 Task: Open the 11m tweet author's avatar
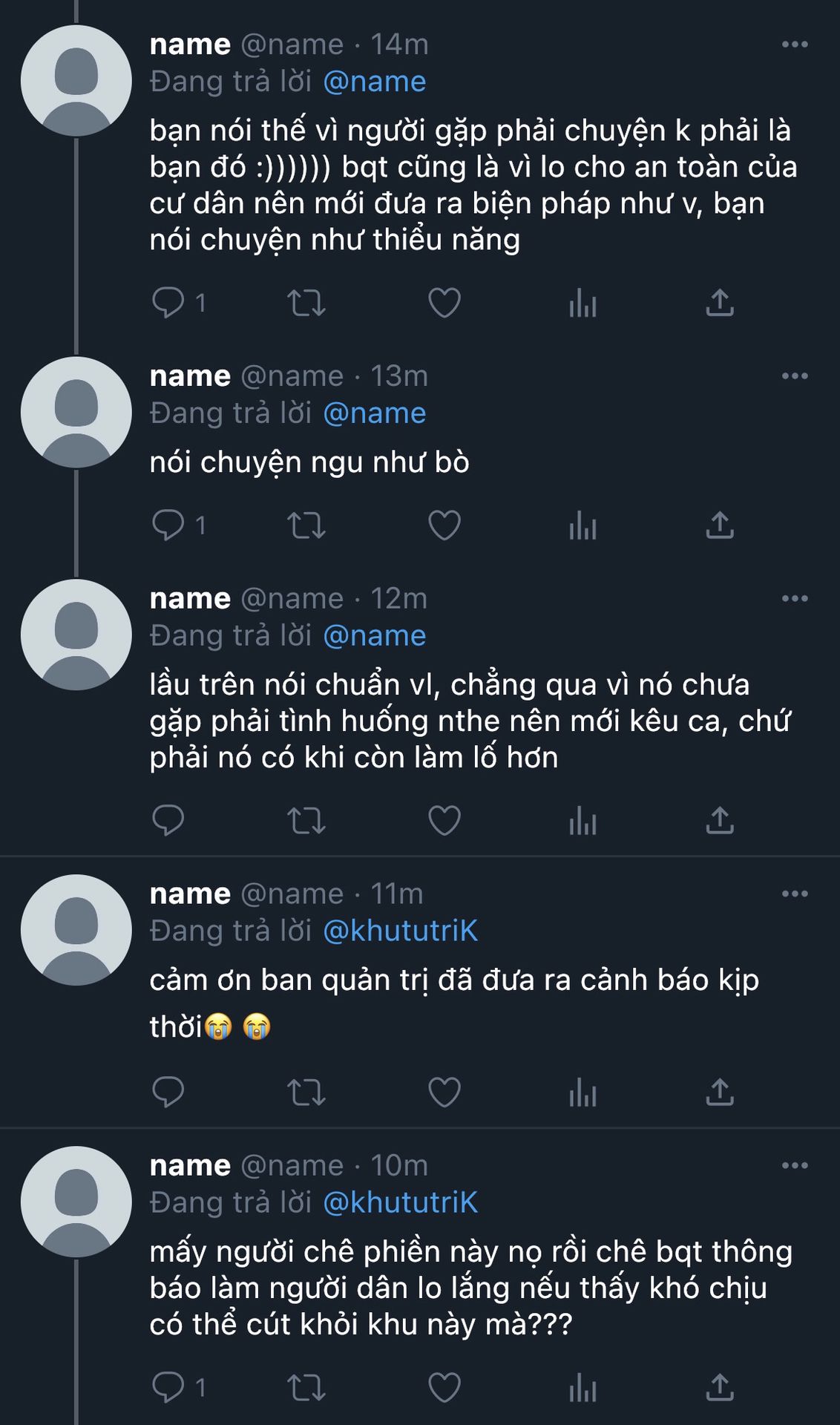click(x=76, y=930)
